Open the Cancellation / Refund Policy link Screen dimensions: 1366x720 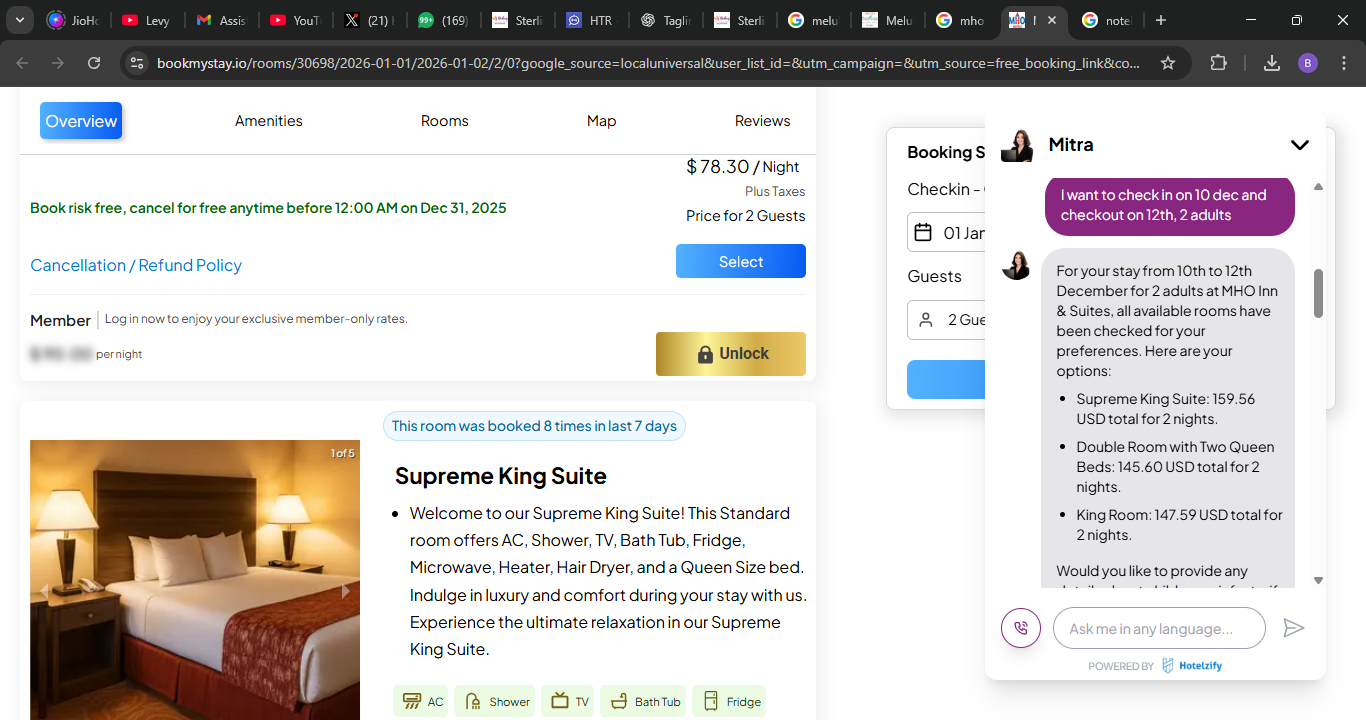click(136, 265)
